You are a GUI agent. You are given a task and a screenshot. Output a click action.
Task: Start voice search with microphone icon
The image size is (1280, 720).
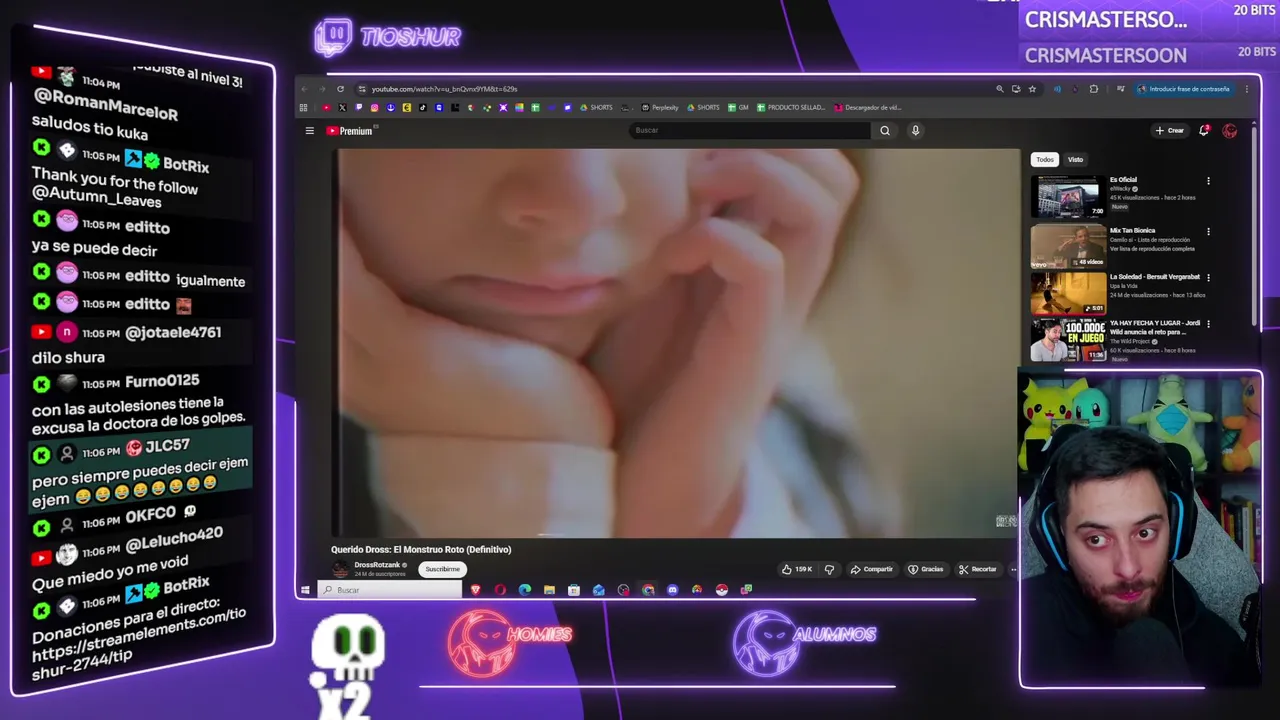point(915,130)
